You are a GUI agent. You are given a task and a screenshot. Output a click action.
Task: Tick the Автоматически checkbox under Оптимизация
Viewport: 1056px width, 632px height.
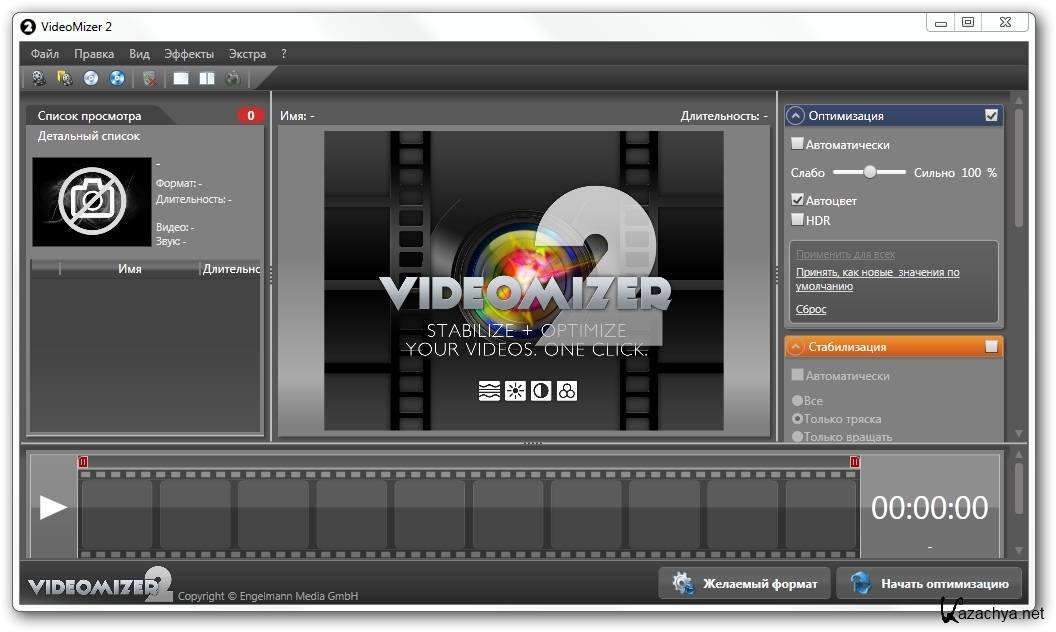pyautogui.click(x=798, y=144)
